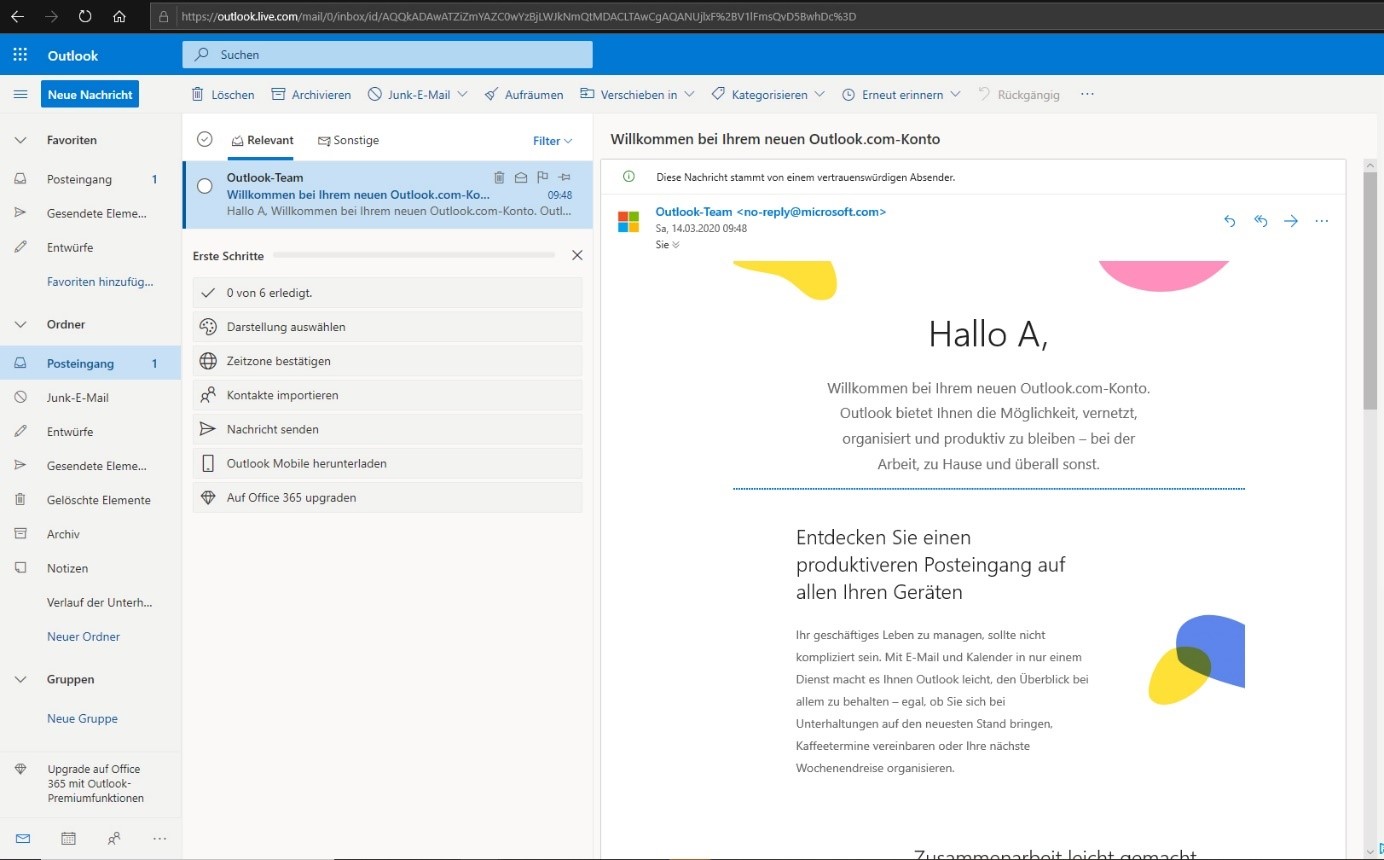Viewport: 1384px width, 860px height.
Task: Open the Filter dropdown
Action: [553, 141]
